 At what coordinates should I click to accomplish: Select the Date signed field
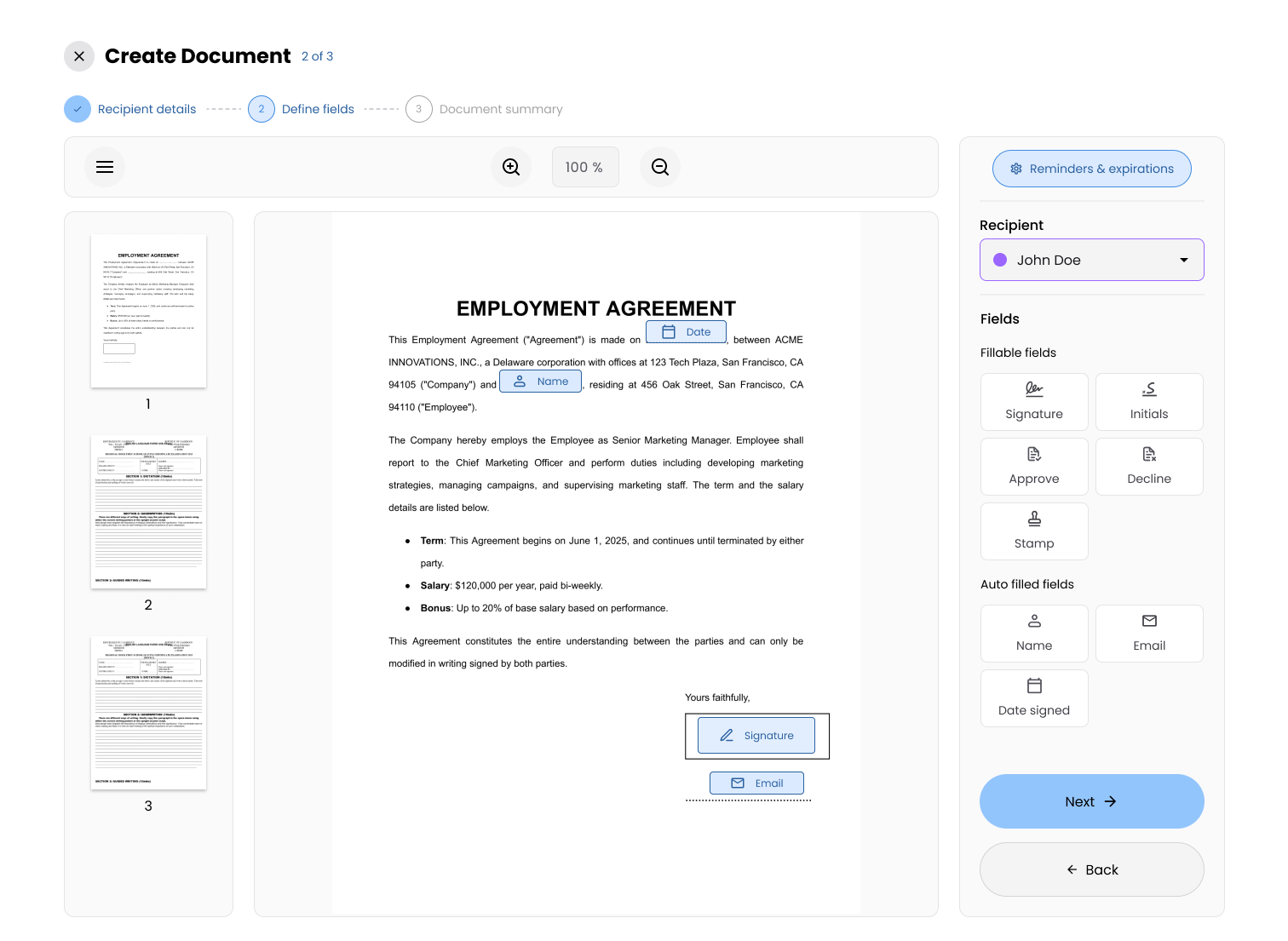click(1034, 697)
